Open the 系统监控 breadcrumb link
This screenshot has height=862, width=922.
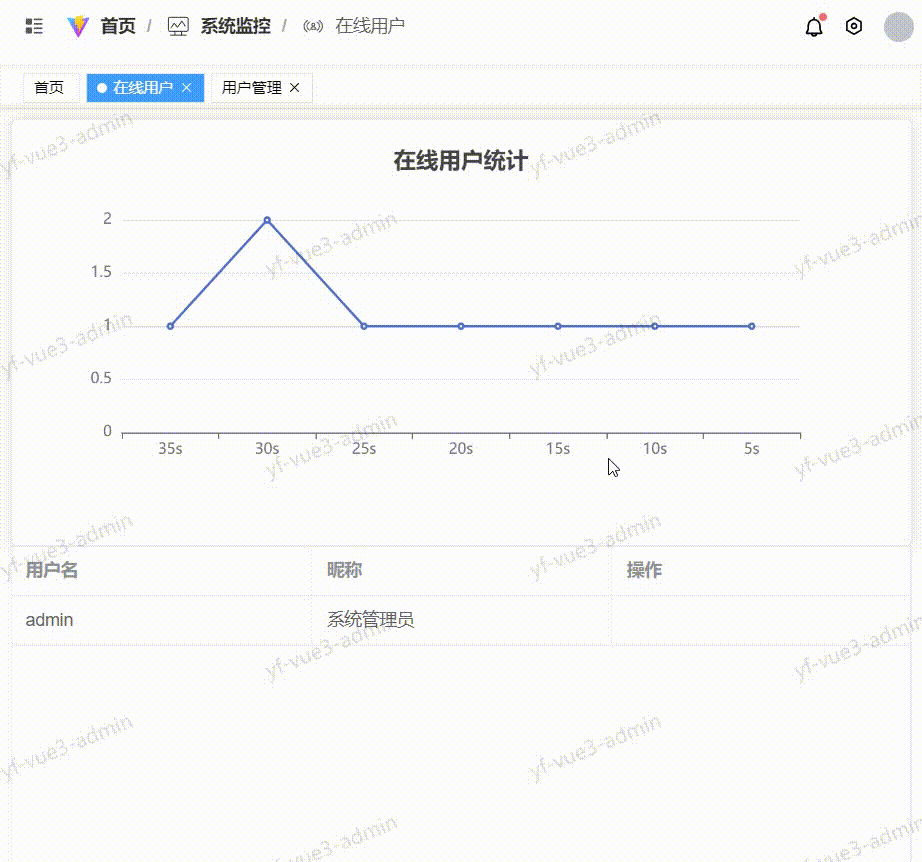tap(236, 26)
